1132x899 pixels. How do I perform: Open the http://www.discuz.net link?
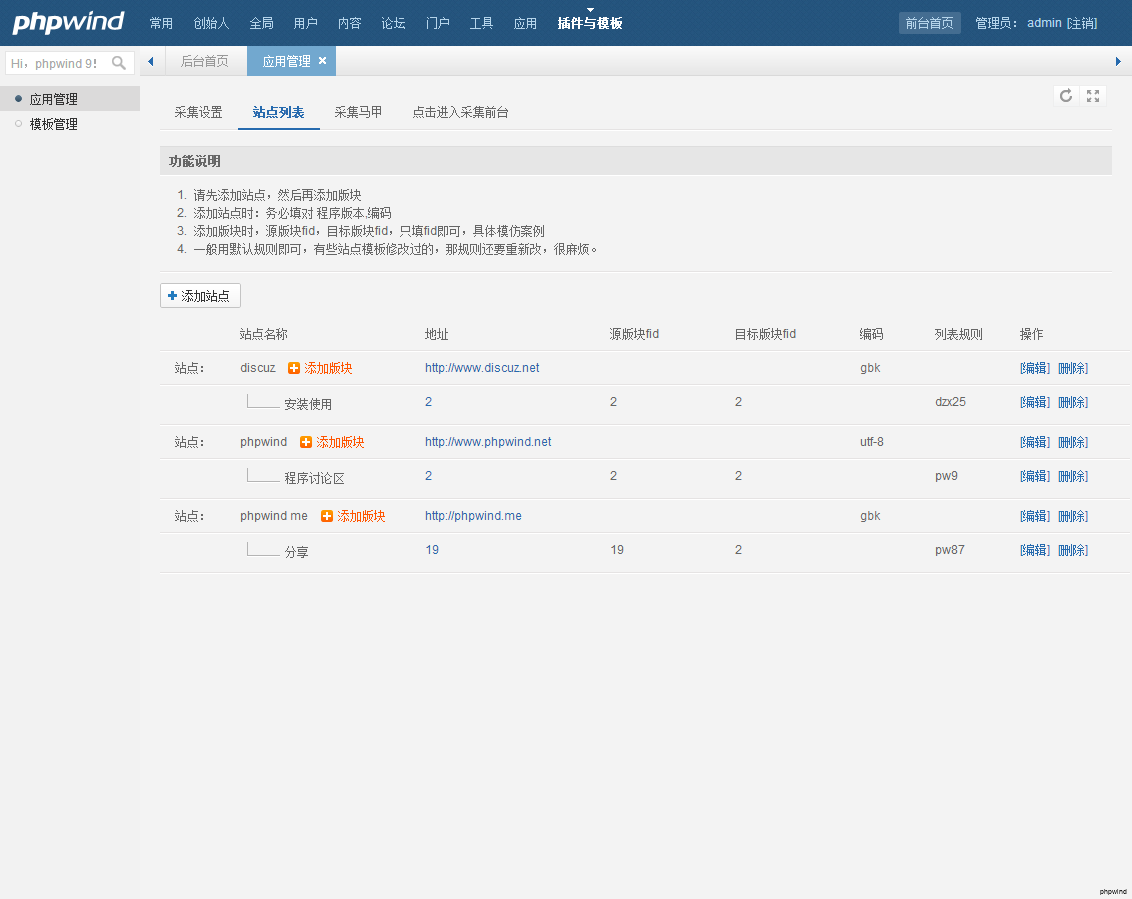pyautogui.click(x=482, y=368)
